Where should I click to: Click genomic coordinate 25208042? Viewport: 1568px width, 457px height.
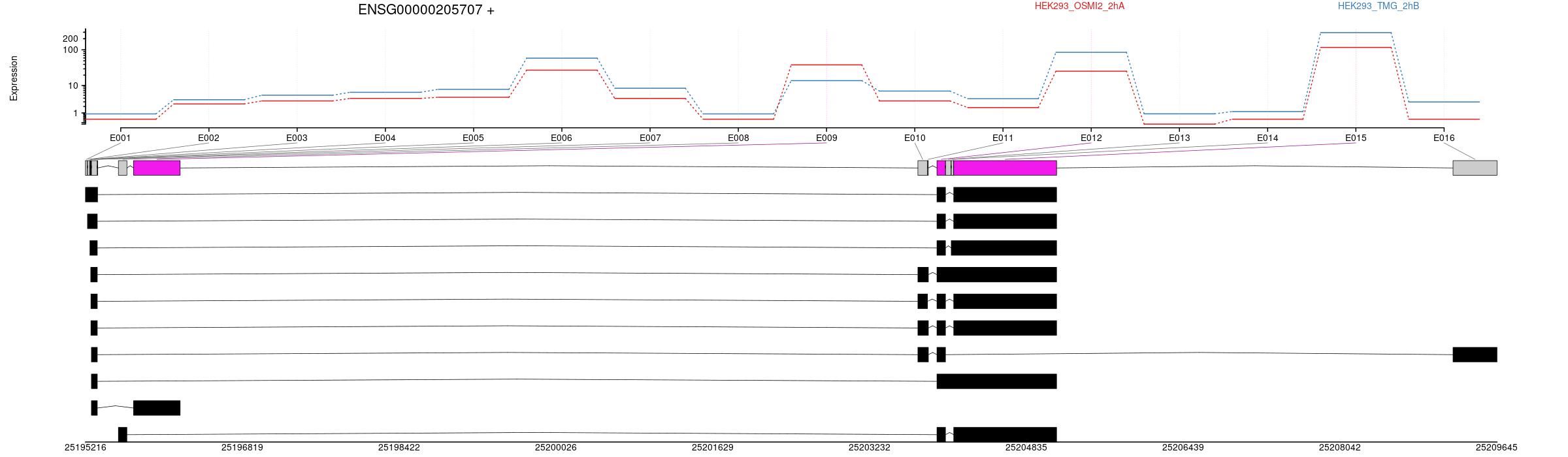(x=1340, y=447)
